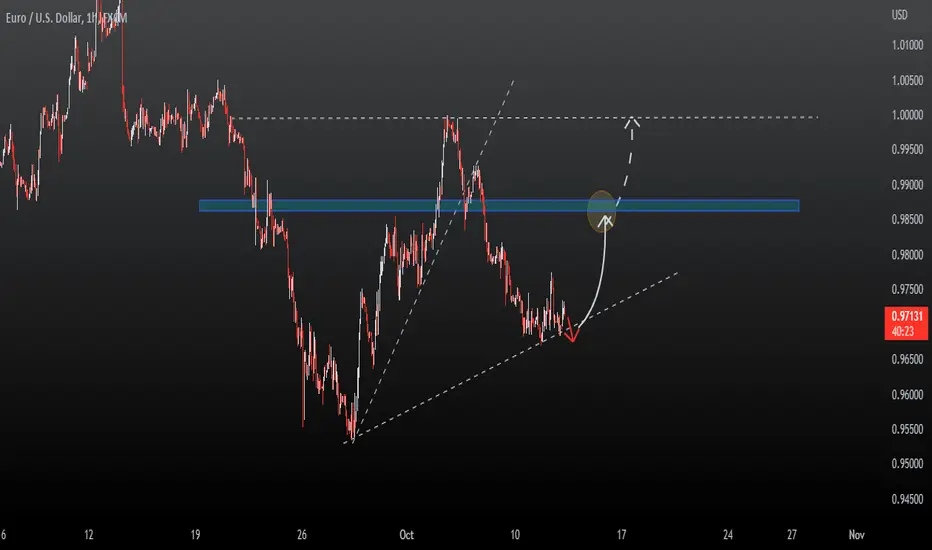Click the 0.98000 price axis label
The height and width of the screenshot is (550, 932).
pos(907,254)
